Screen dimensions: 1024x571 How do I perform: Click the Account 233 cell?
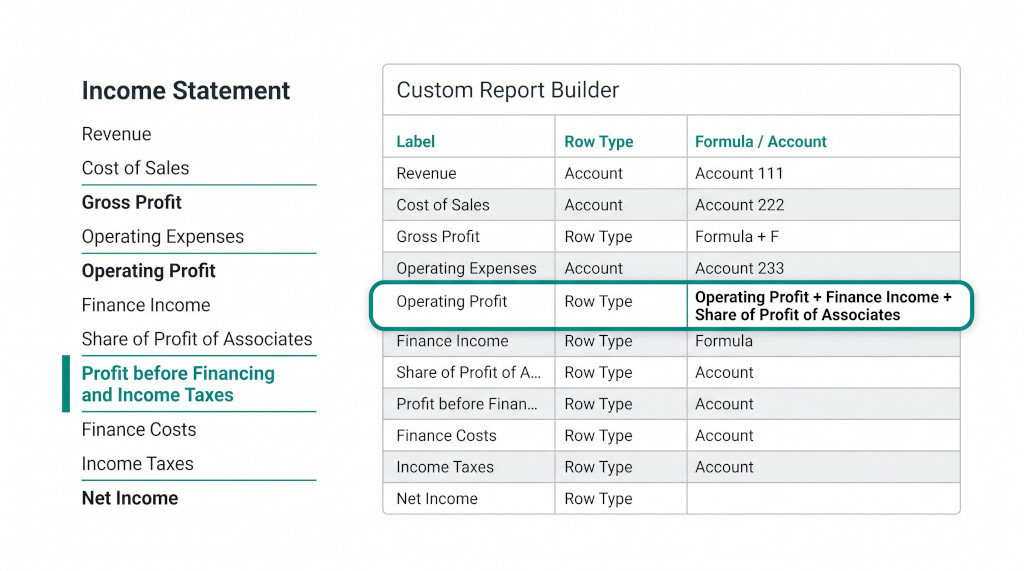pos(824,268)
